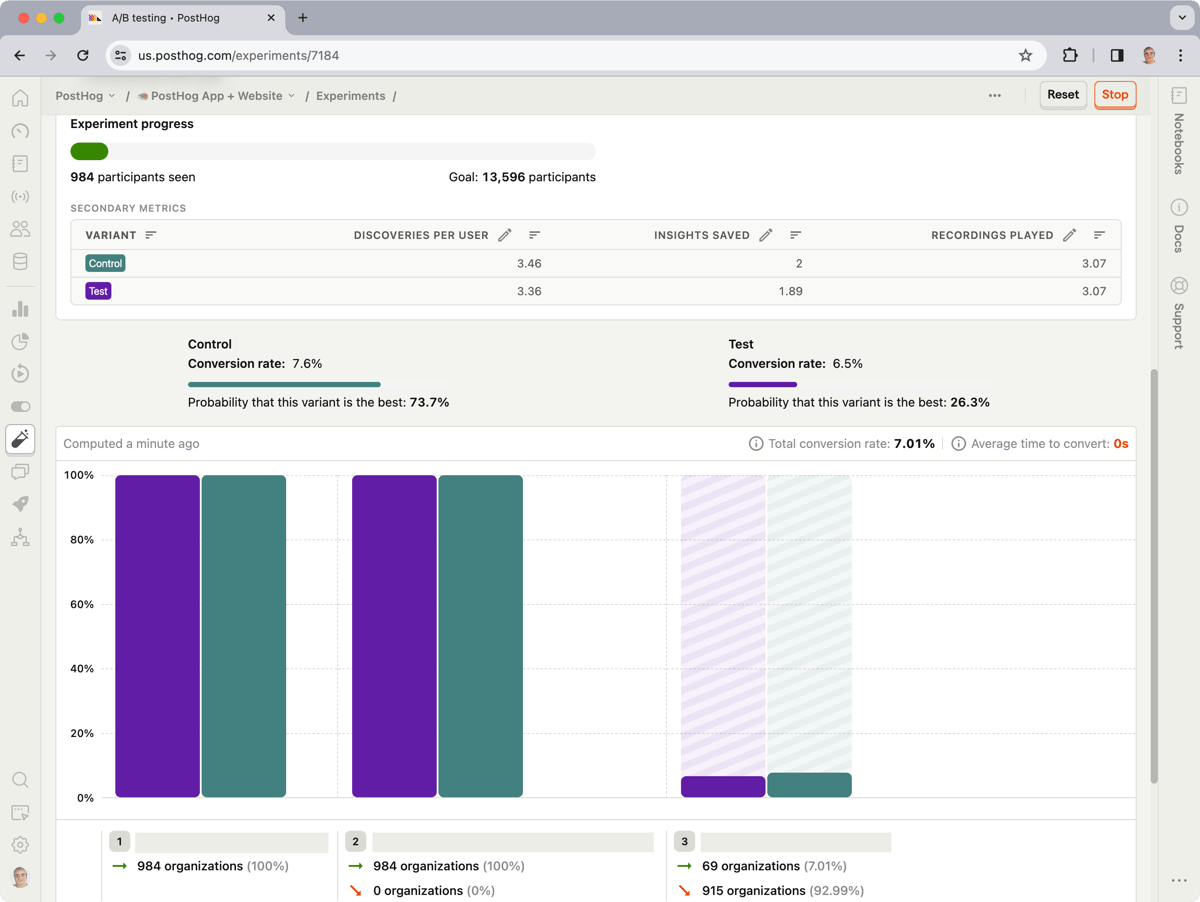Open the Support side panel tab
The height and width of the screenshot is (902, 1200).
click(x=1179, y=313)
